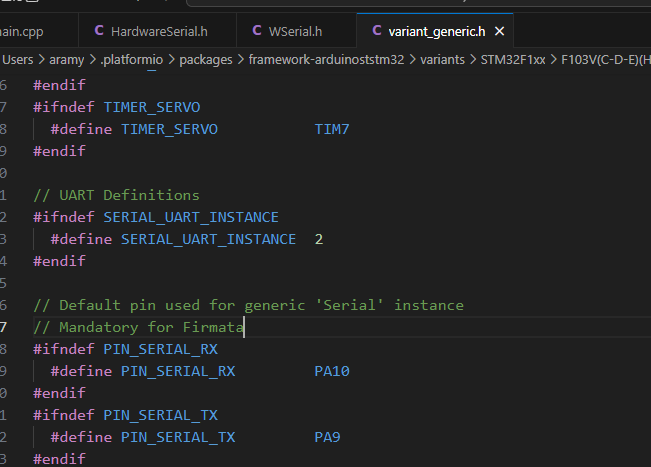Expand the framework-arduinoststm32 breadcrumb
The height and width of the screenshot is (467, 651).
pyautogui.click(x=327, y=60)
